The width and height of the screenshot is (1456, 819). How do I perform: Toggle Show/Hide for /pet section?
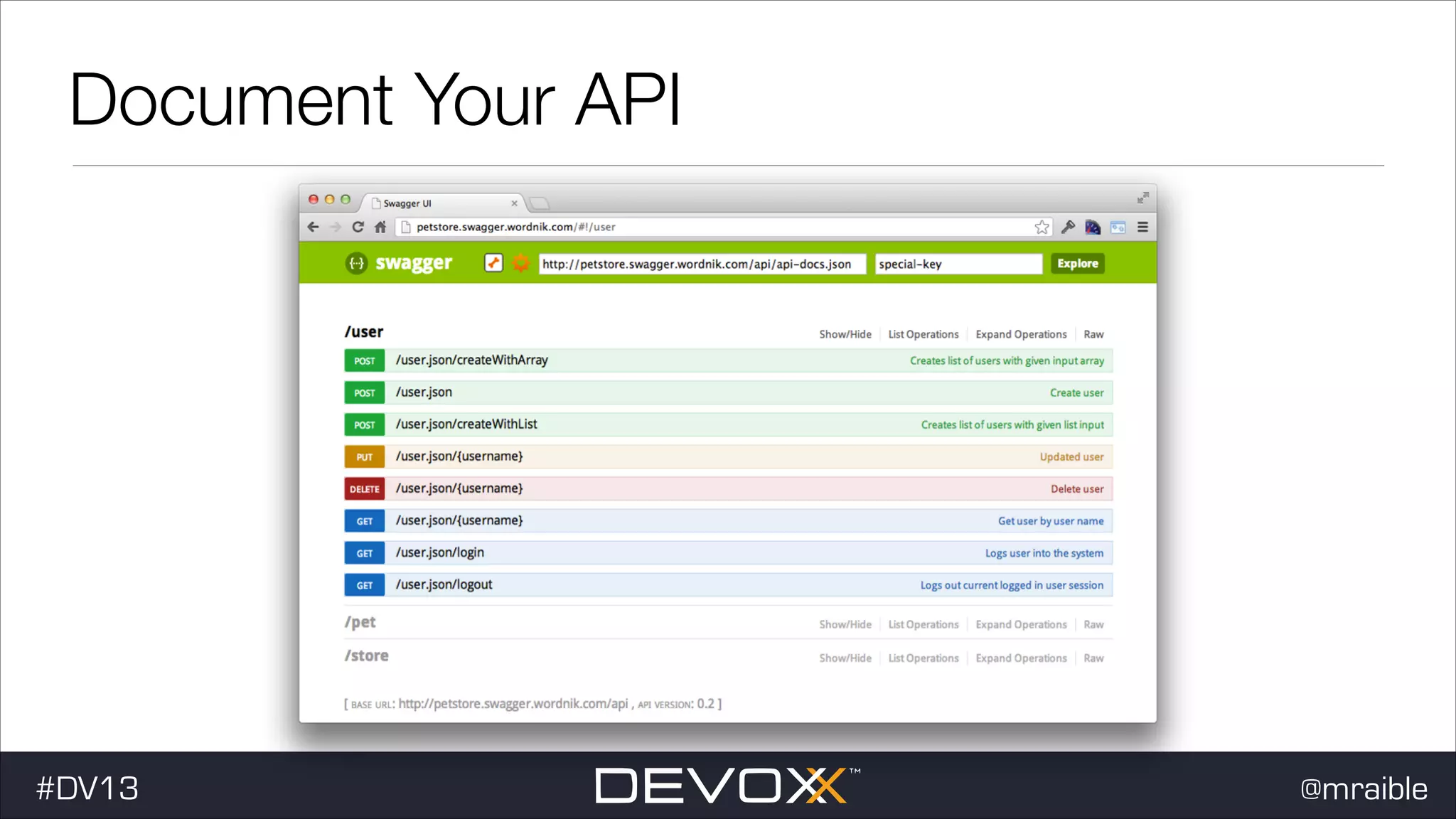point(845,624)
